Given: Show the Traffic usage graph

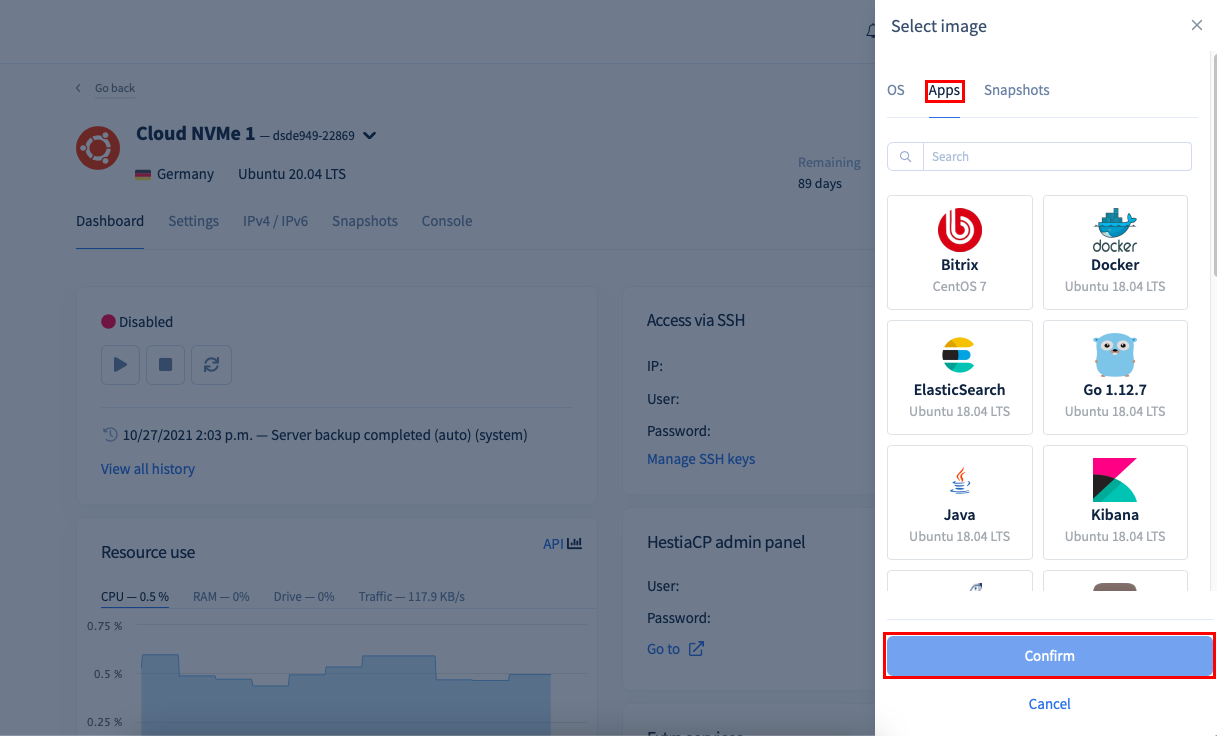Looking at the screenshot, I should pyautogui.click(x=412, y=597).
